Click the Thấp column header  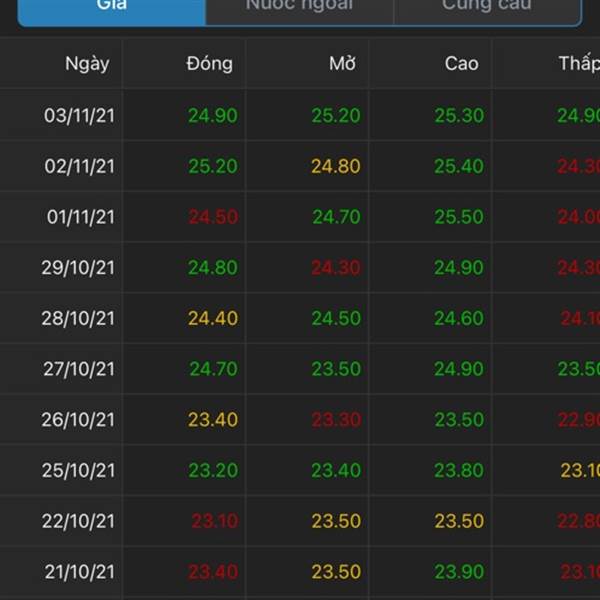[579, 64]
